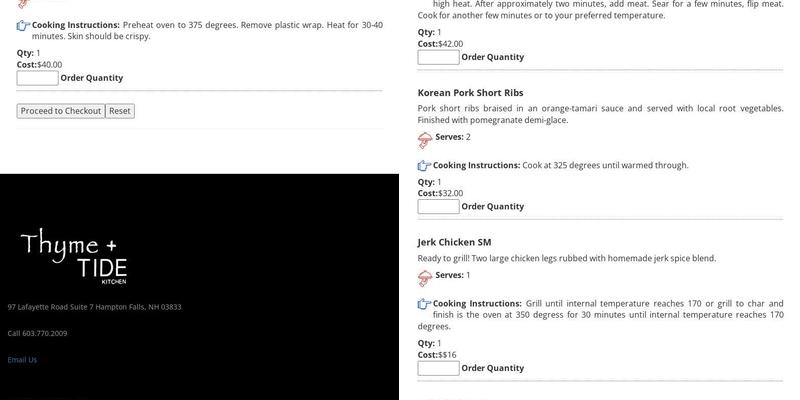Select the Jerk Chicken SM order quantity box
The width and height of the screenshot is (800, 400).
point(438,368)
